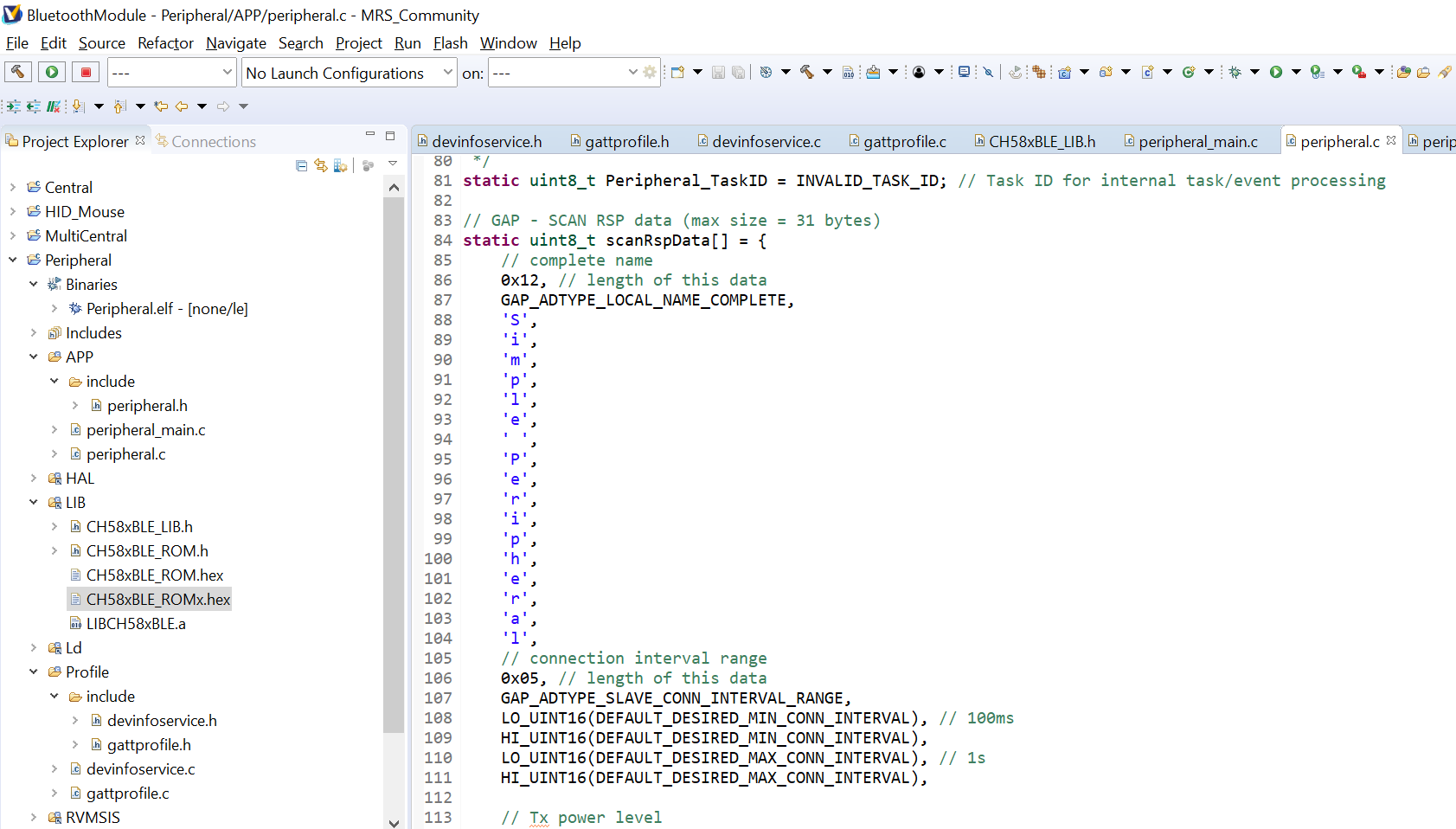Select gattprofile.c under Profile

coord(128,793)
